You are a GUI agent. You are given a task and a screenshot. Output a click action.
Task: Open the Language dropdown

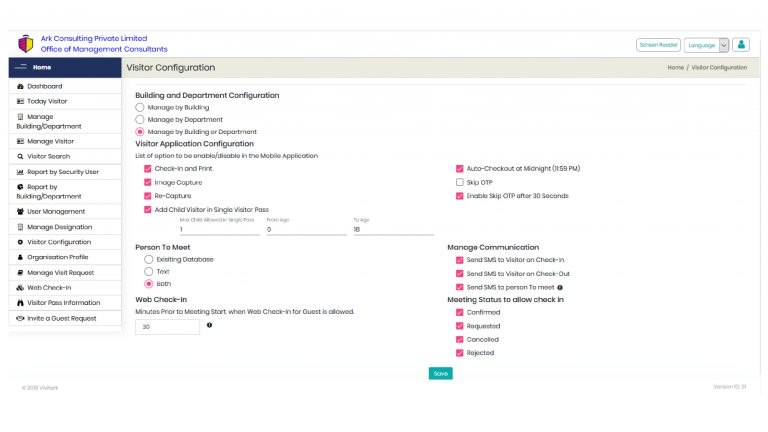coord(707,45)
